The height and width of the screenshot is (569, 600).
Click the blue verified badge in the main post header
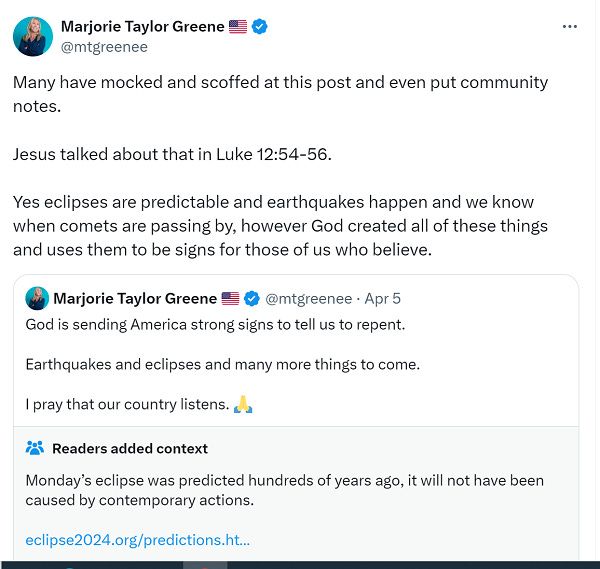click(259, 27)
